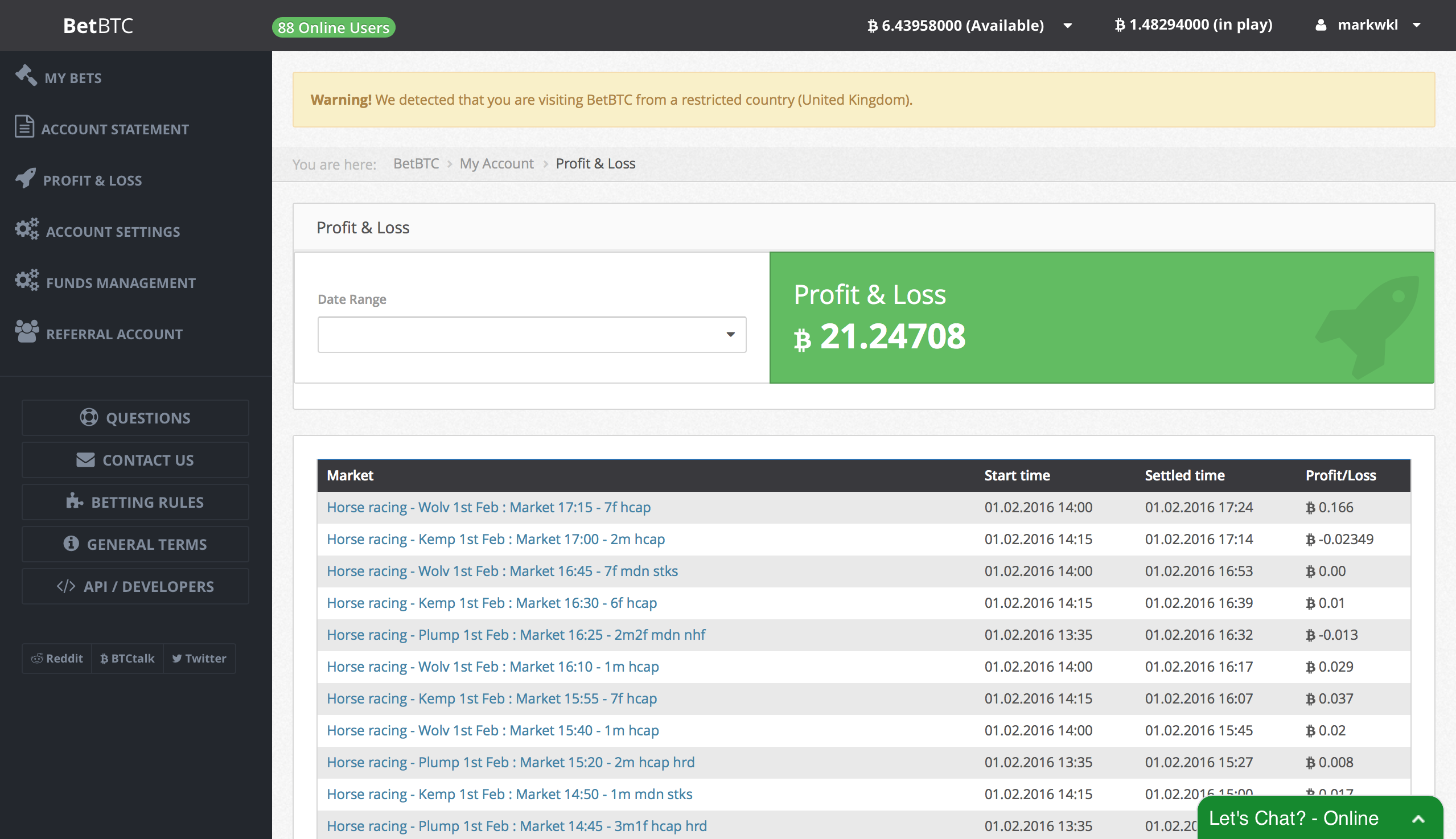
Task: Expand the available balance dropdown arrow
Action: click(x=1067, y=26)
